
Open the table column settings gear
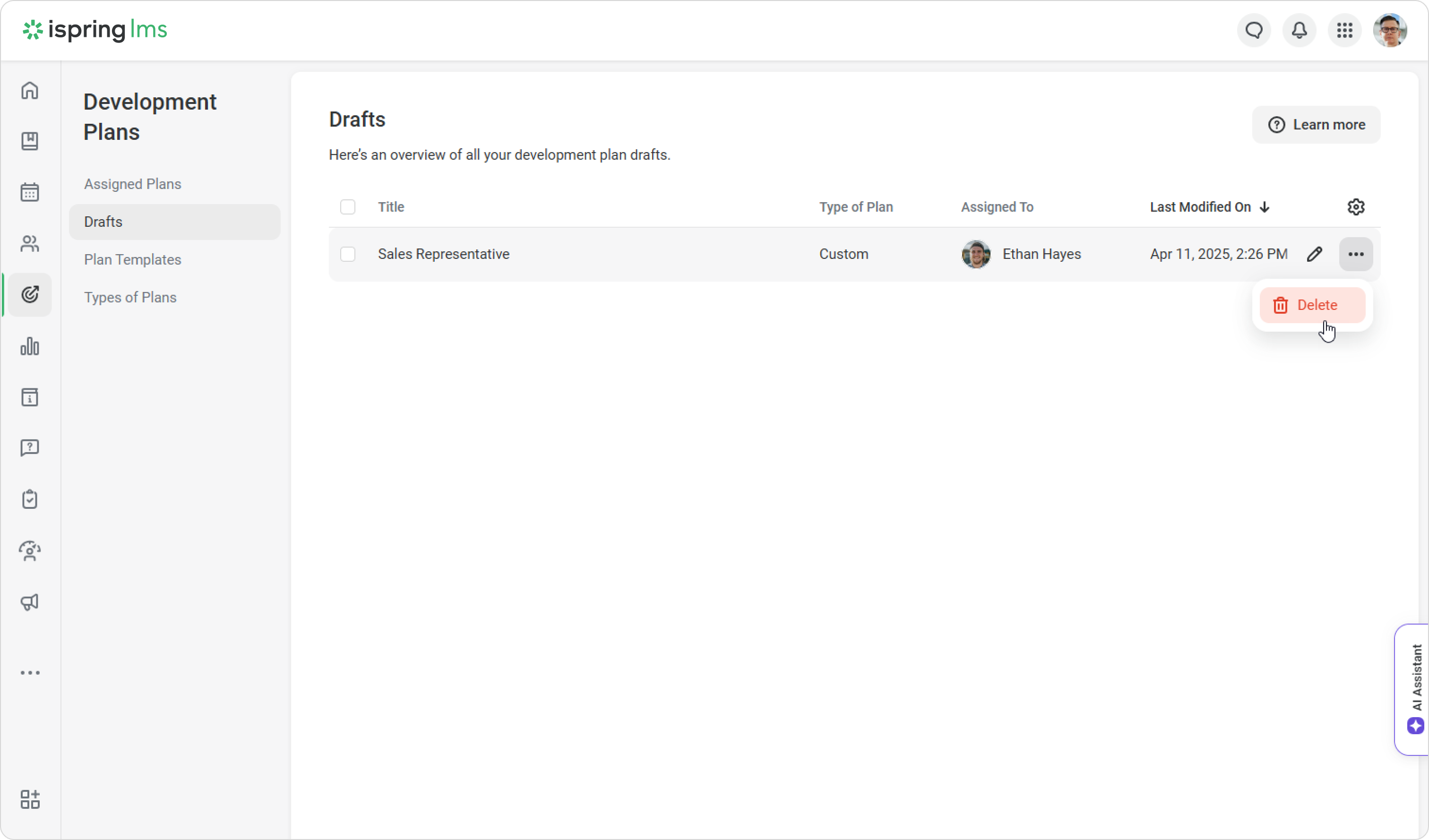pos(1356,207)
